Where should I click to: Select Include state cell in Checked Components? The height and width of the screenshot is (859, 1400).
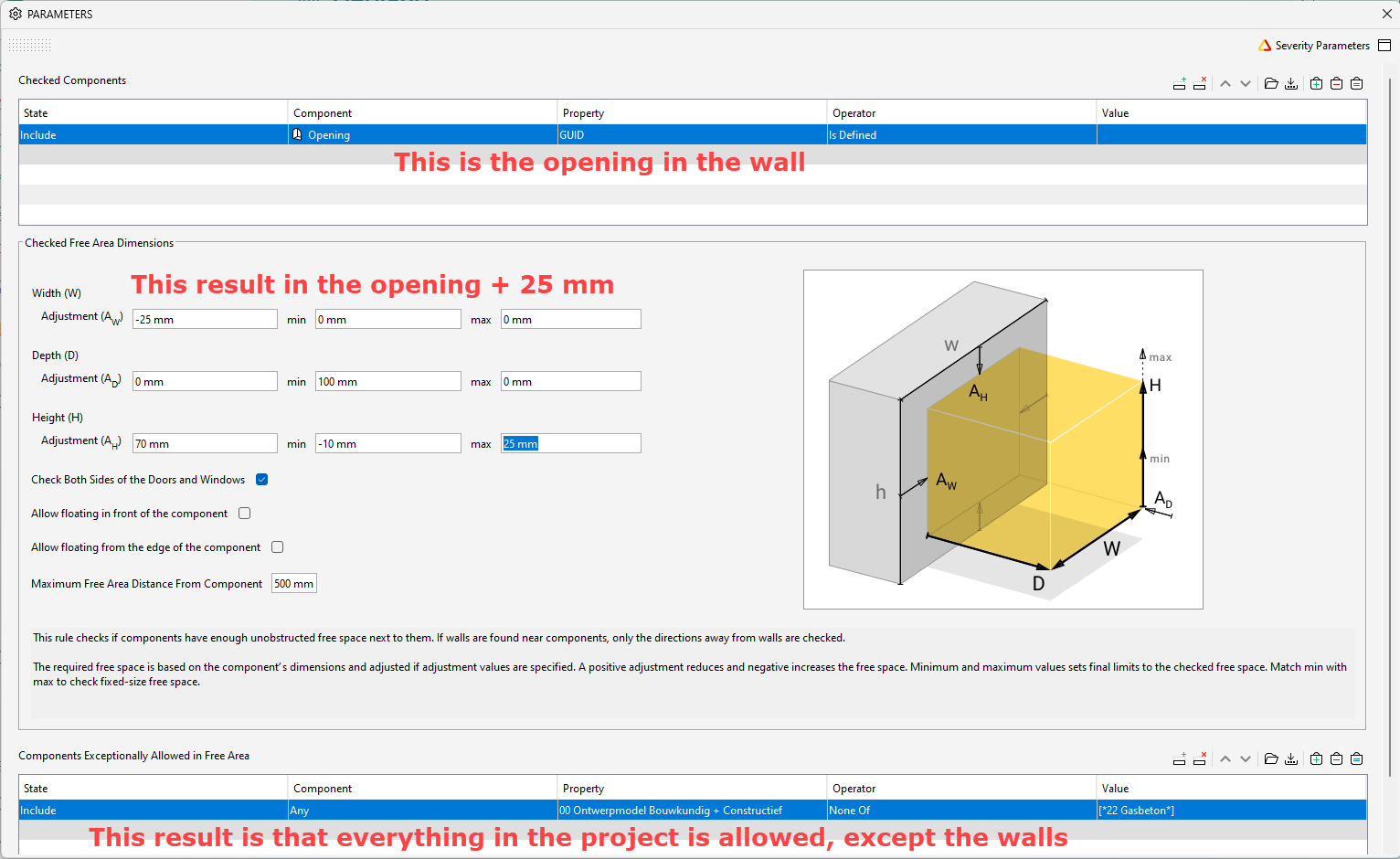(154, 135)
